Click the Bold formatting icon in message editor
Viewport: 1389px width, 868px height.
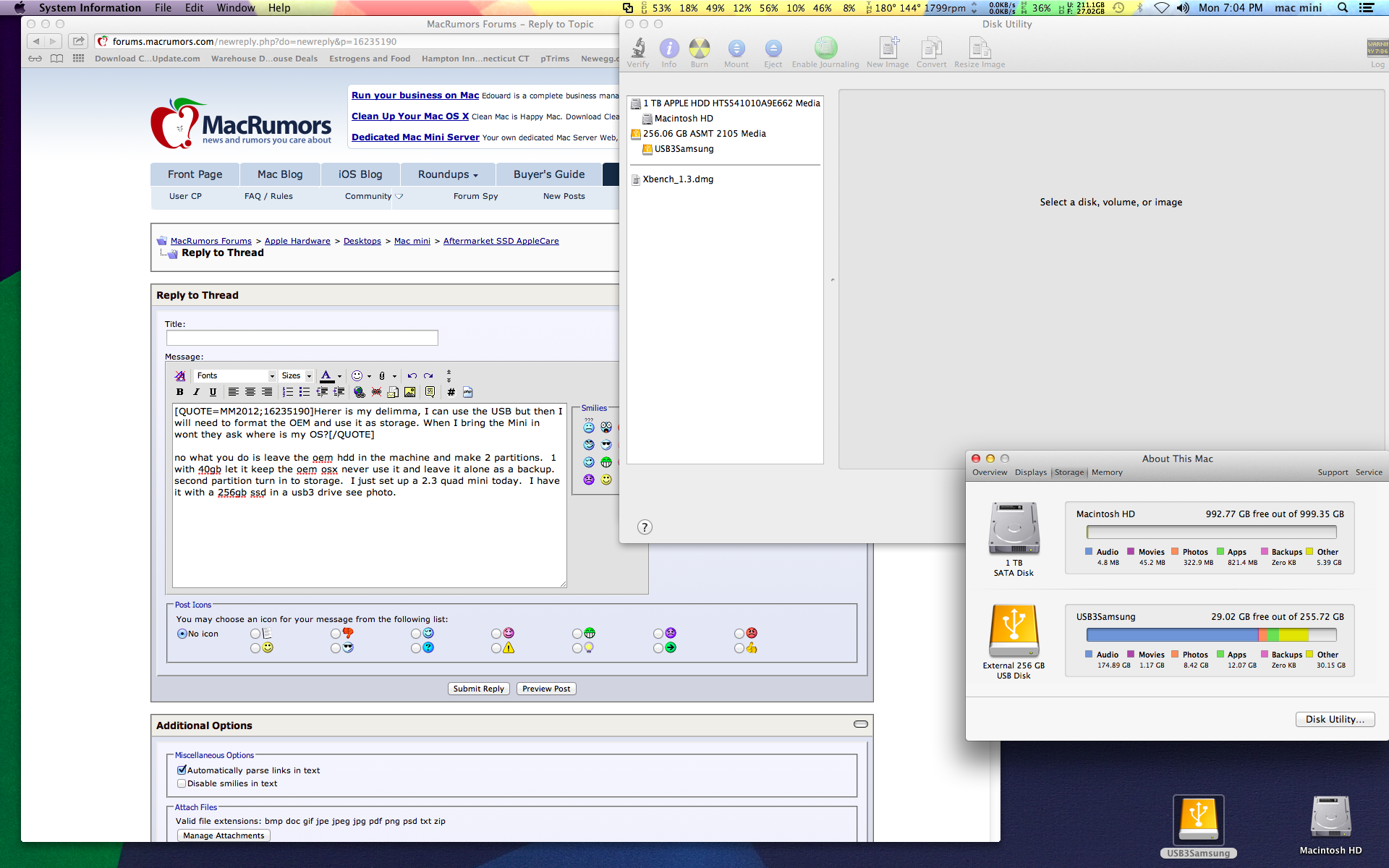tap(180, 392)
